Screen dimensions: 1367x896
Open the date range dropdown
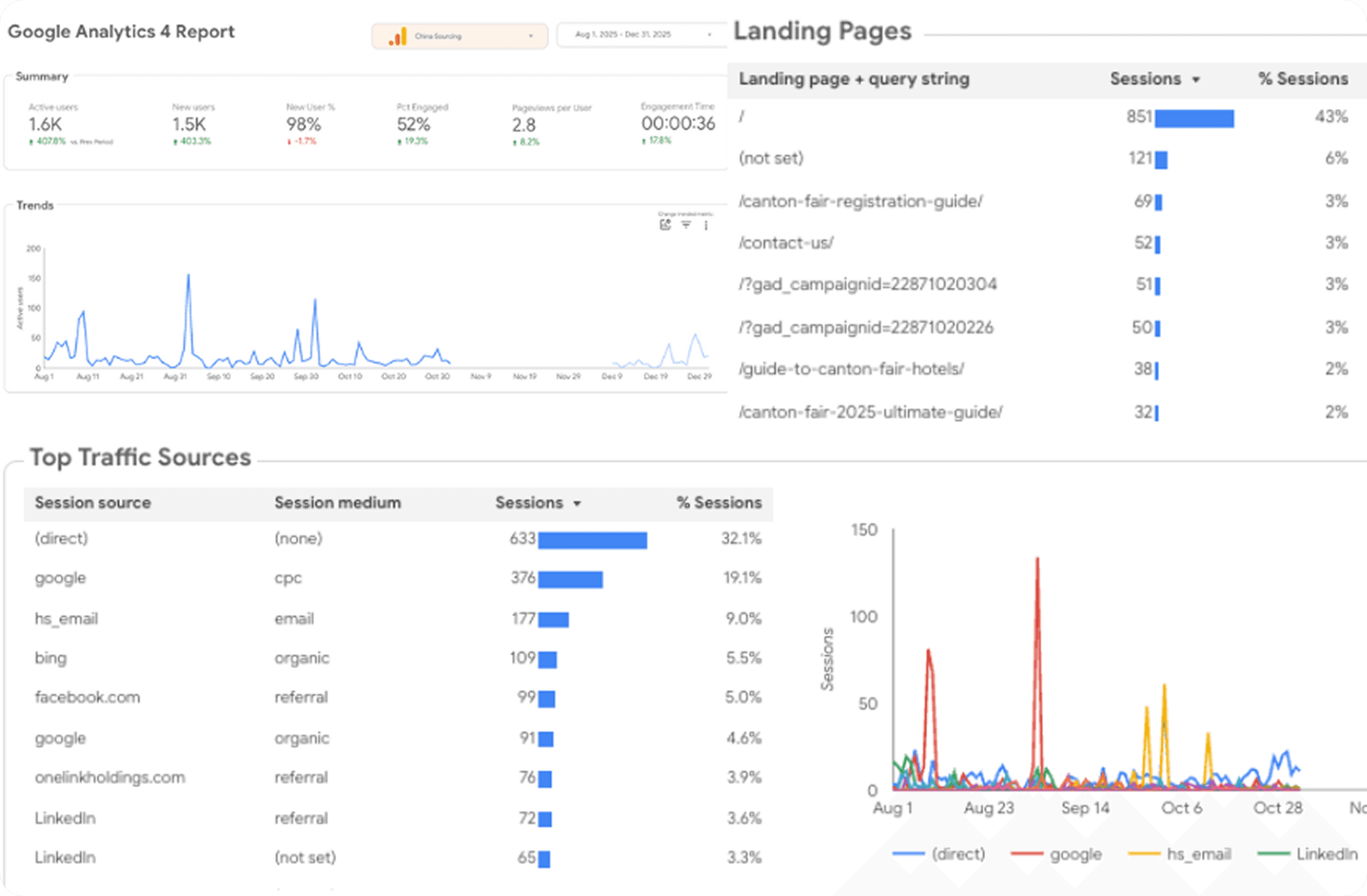[623, 35]
